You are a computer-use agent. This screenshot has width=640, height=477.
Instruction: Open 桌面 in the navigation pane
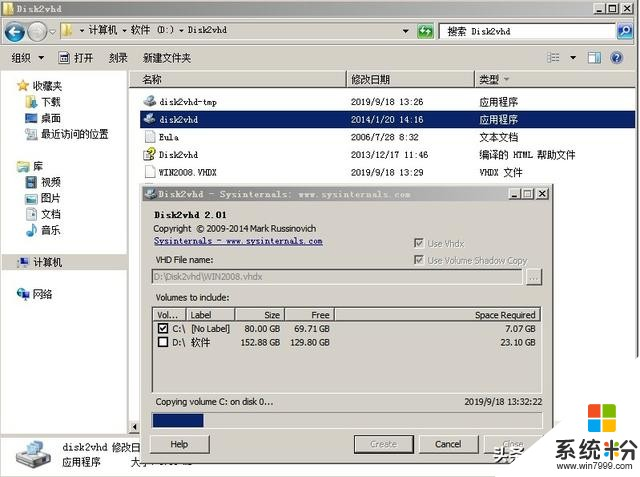(50, 118)
